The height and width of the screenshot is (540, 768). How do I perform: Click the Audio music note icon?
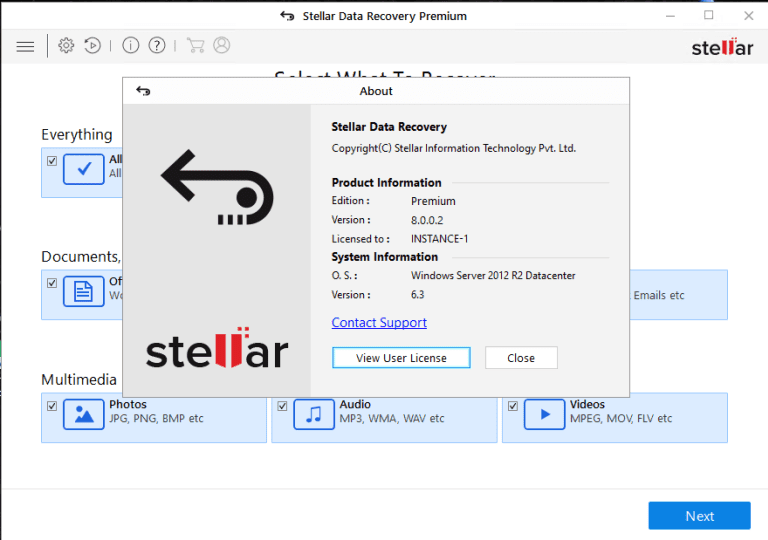click(314, 414)
